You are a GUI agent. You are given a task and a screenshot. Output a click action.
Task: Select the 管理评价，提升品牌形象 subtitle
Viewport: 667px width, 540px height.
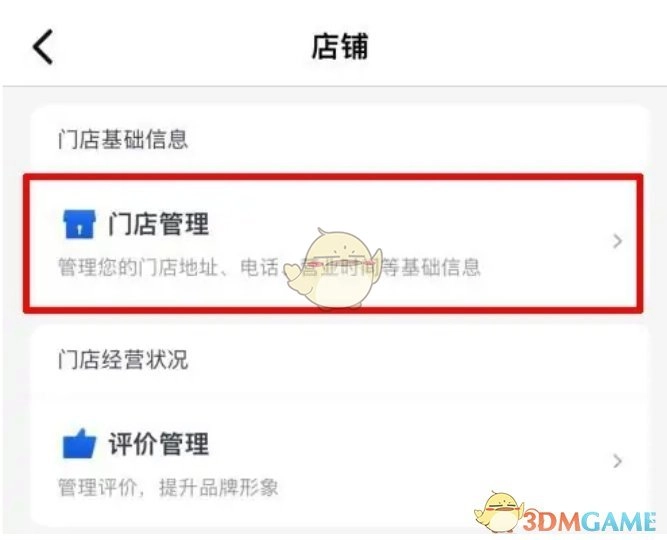[168, 488]
